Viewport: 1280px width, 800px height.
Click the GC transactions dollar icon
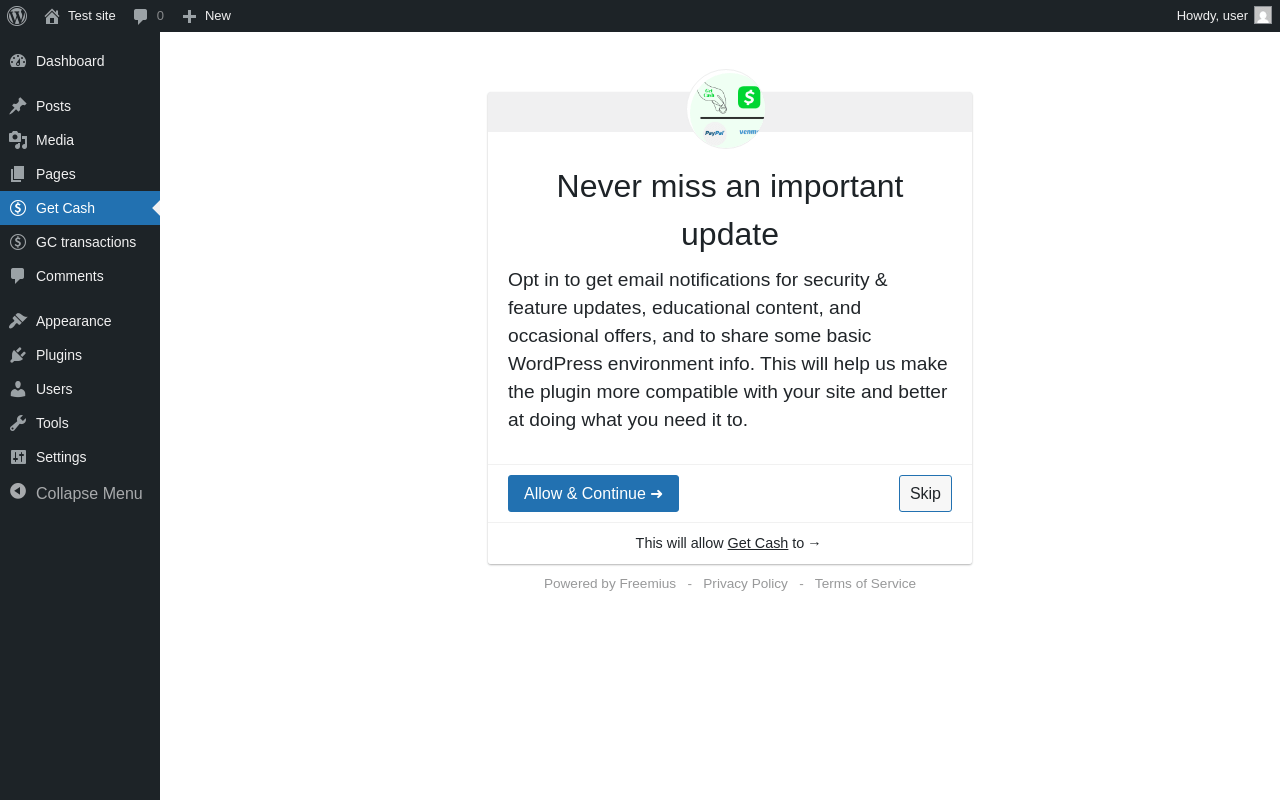point(18,242)
